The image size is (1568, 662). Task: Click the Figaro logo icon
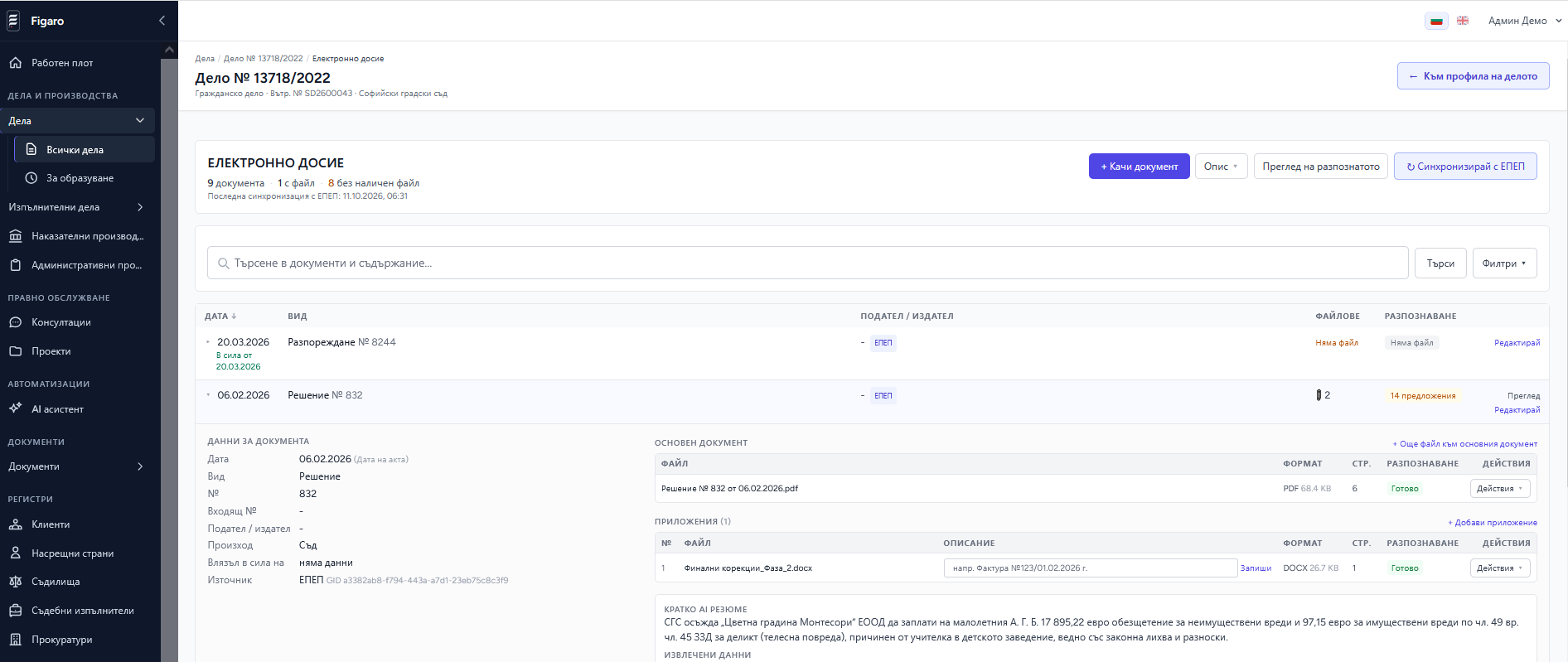13,21
